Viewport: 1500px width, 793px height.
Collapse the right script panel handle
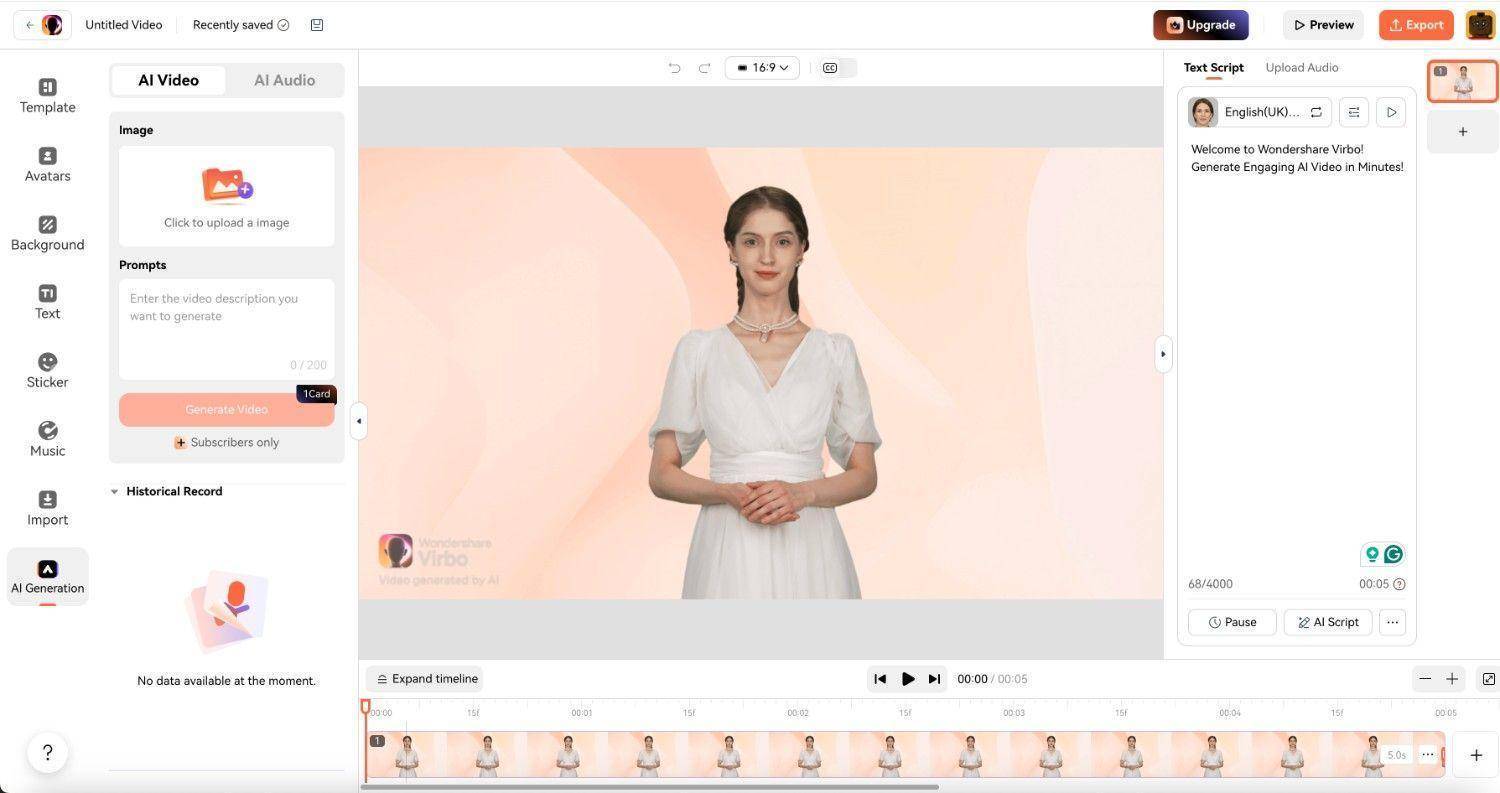tap(1162, 354)
